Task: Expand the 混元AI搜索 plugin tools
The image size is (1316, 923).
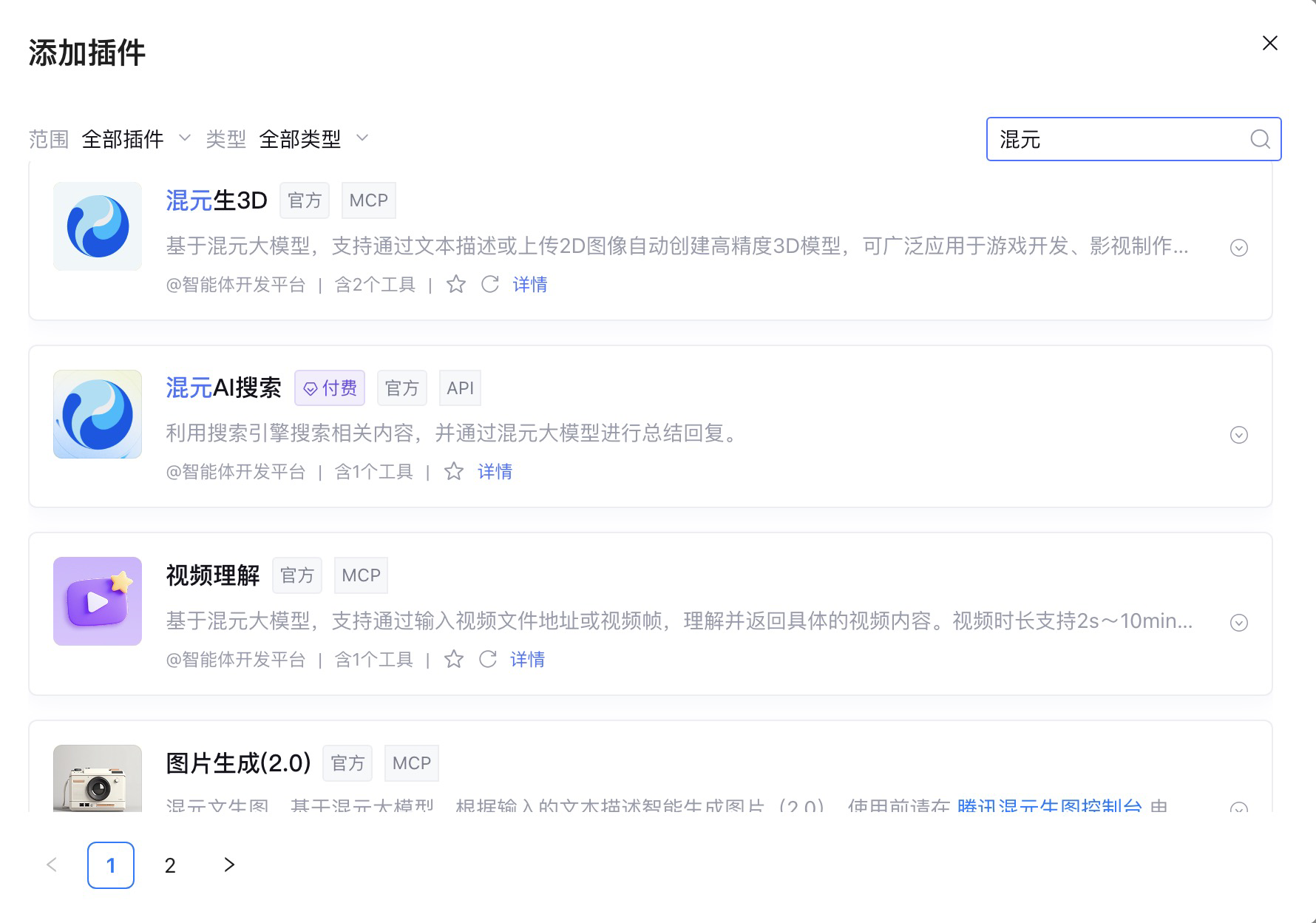Action: click(1239, 435)
